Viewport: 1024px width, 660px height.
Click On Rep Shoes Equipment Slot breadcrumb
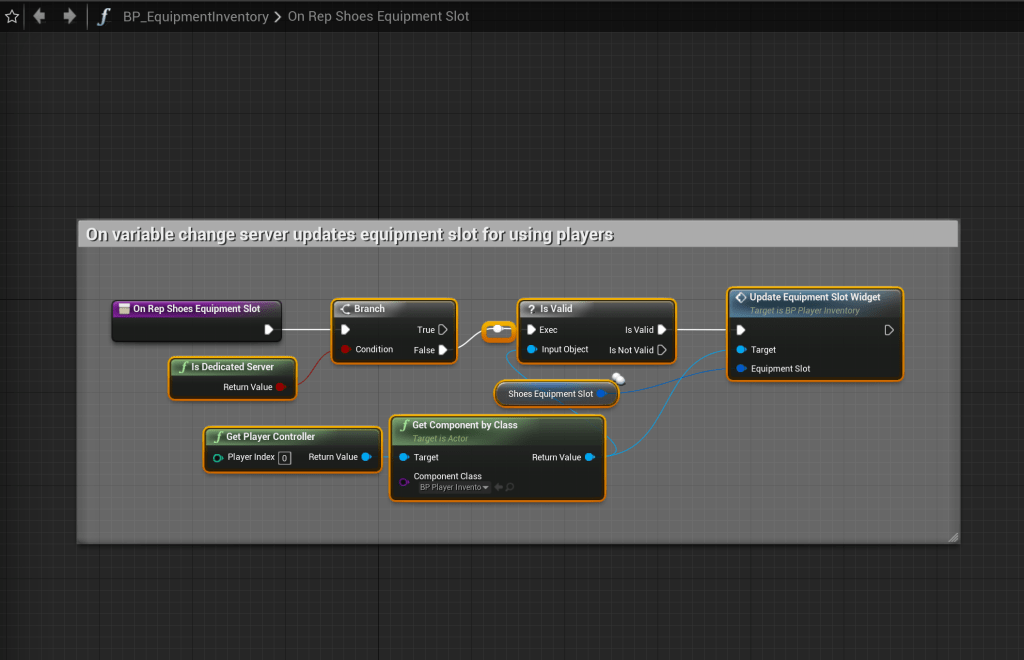click(x=380, y=16)
